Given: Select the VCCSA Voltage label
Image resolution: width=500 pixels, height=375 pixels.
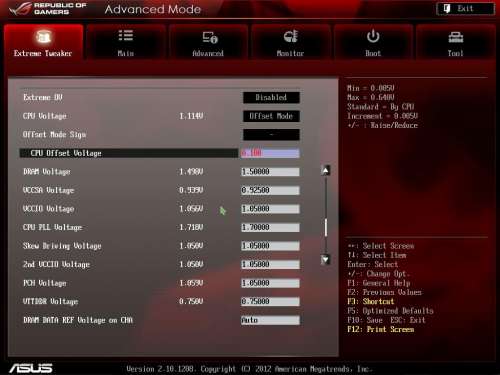Looking at the screenshot, I should [48, 190].
